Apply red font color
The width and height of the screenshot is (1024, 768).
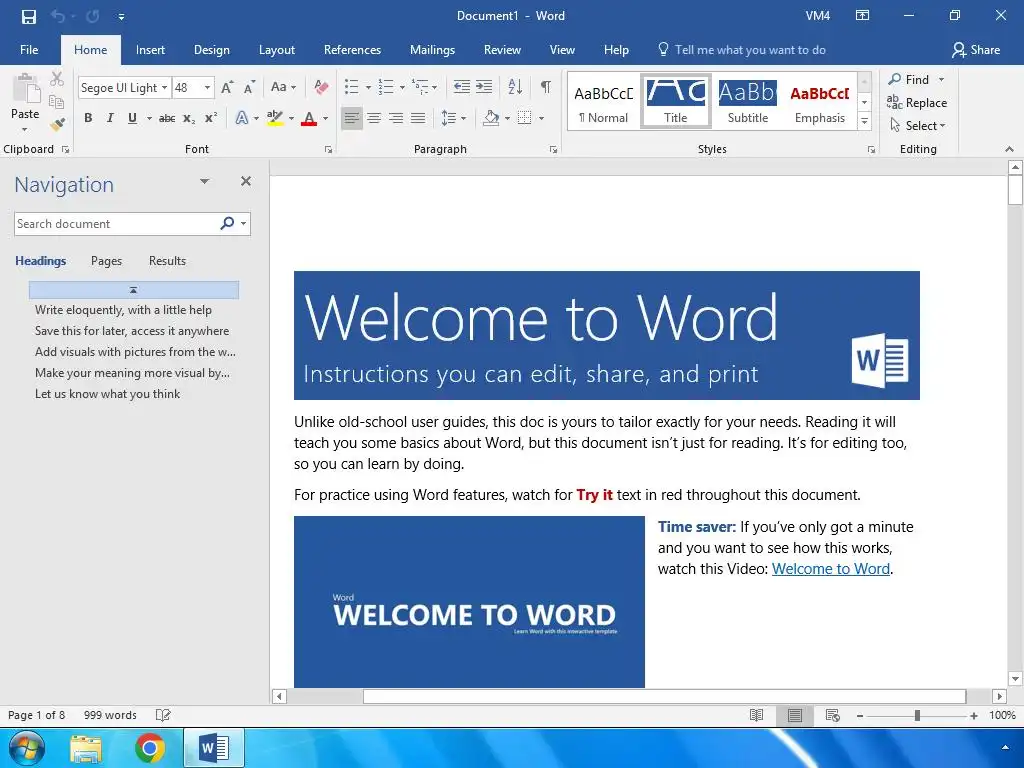pyautogui.click(x=309, y=118)
